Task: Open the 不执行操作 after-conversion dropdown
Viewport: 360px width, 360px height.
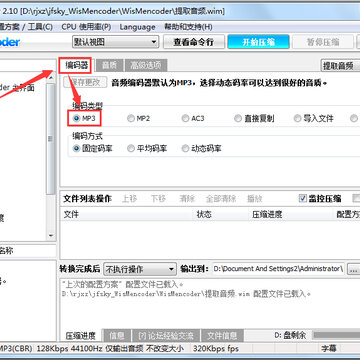Action: tap(140, 269)
